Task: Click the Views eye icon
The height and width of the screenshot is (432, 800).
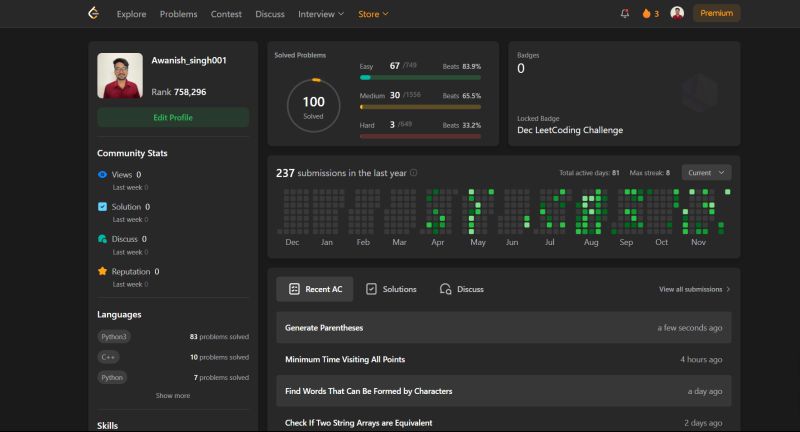Action: [102, 174]
